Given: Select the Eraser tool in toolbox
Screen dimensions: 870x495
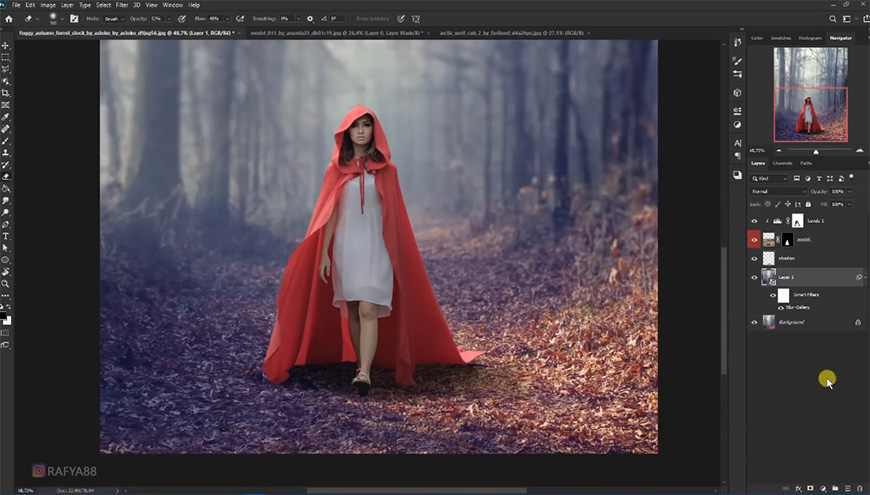Looking at the screenshot, I should pyautogui.click(x=6, y=176).
